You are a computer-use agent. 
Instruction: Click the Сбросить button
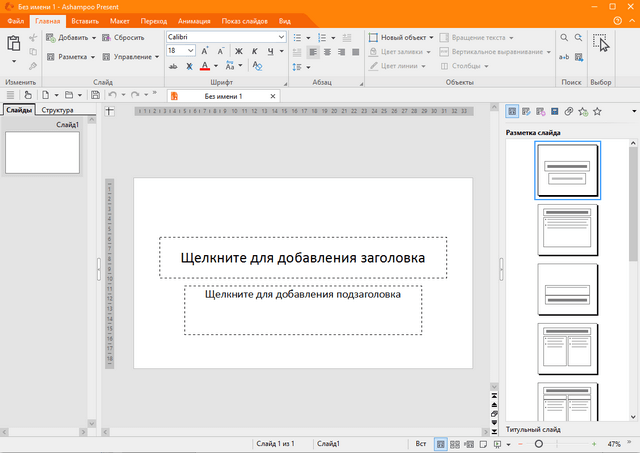coord(122,37)
